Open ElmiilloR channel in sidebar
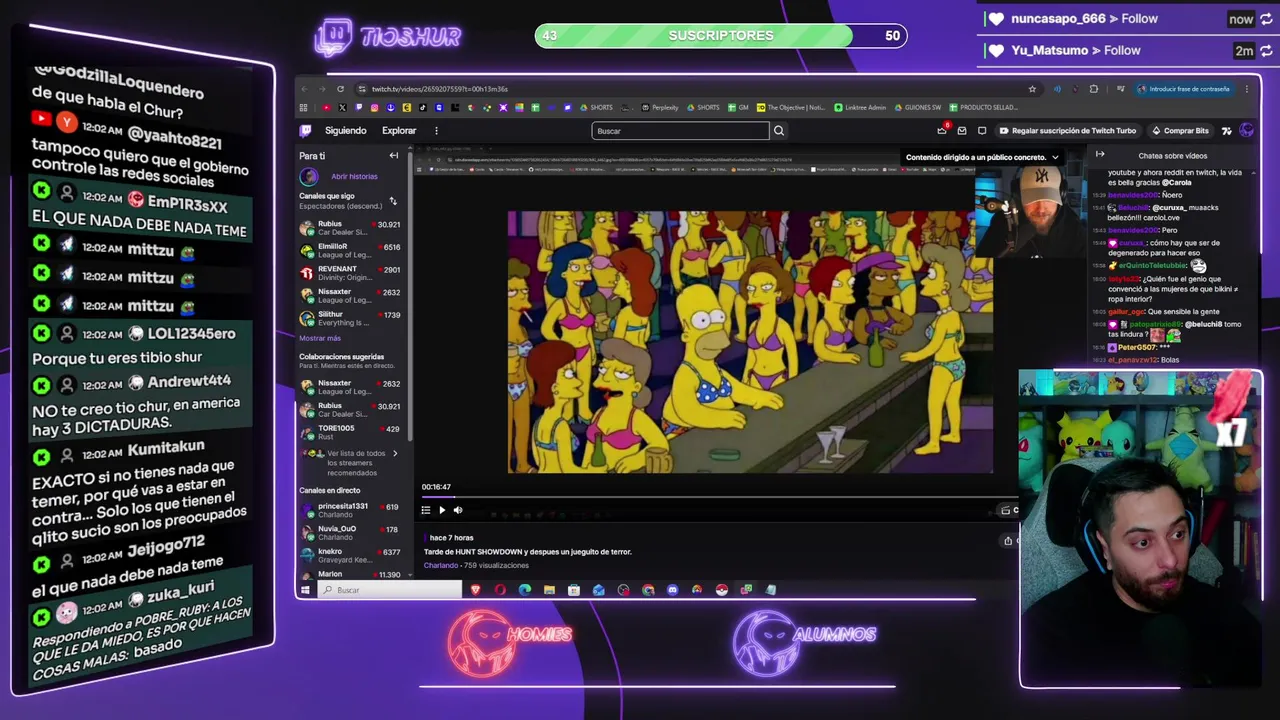 [x=350, y=250]
